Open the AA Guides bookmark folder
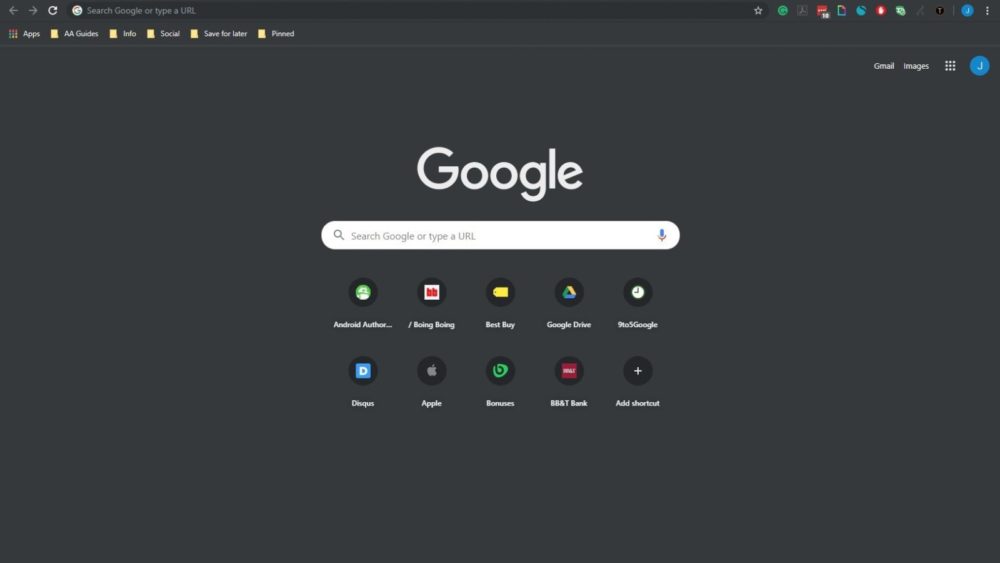1000x563 pixels. [75, 34]
